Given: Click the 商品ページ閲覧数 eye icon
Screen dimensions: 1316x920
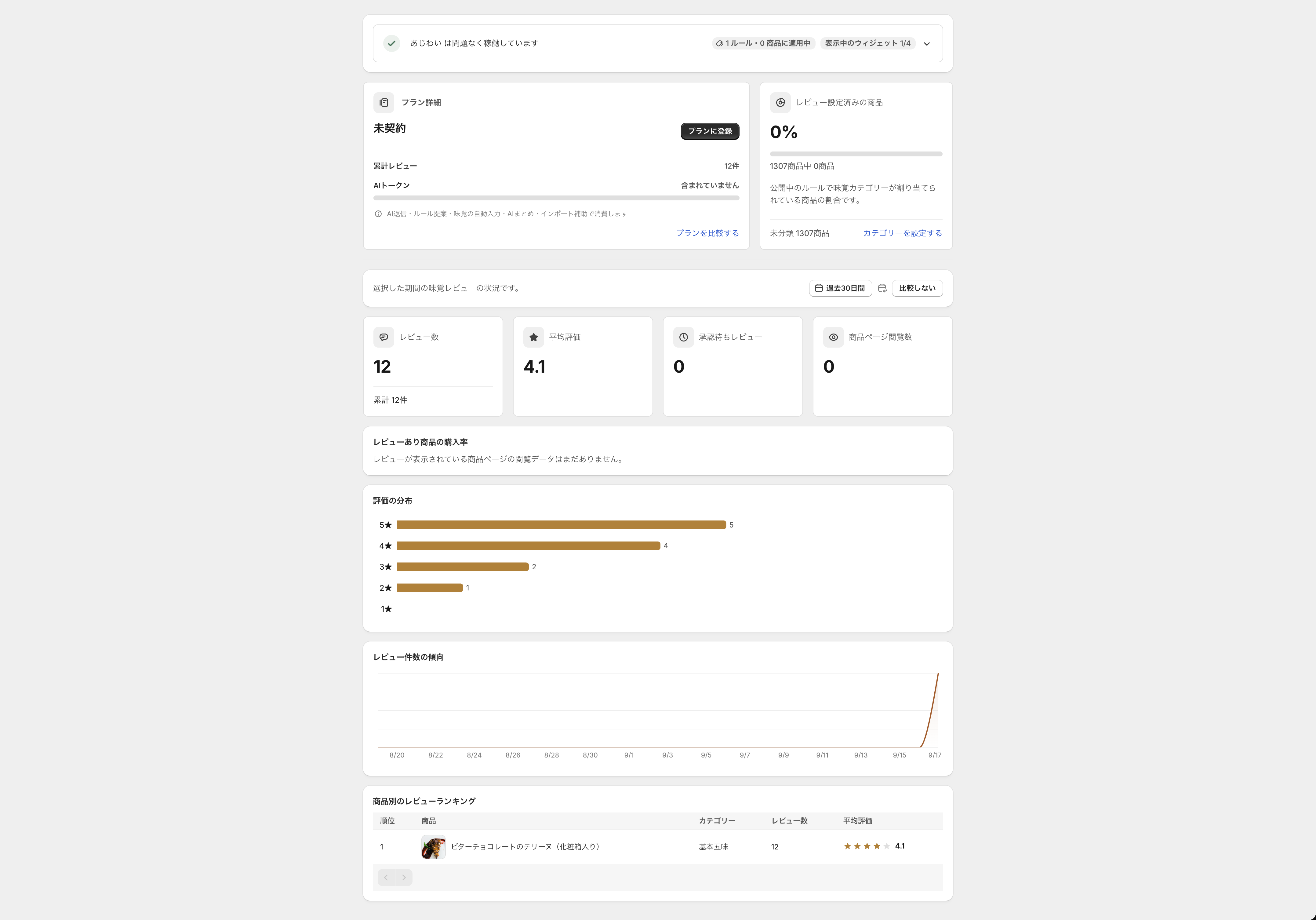Looking at the screenshot, I should coord(833,337).
